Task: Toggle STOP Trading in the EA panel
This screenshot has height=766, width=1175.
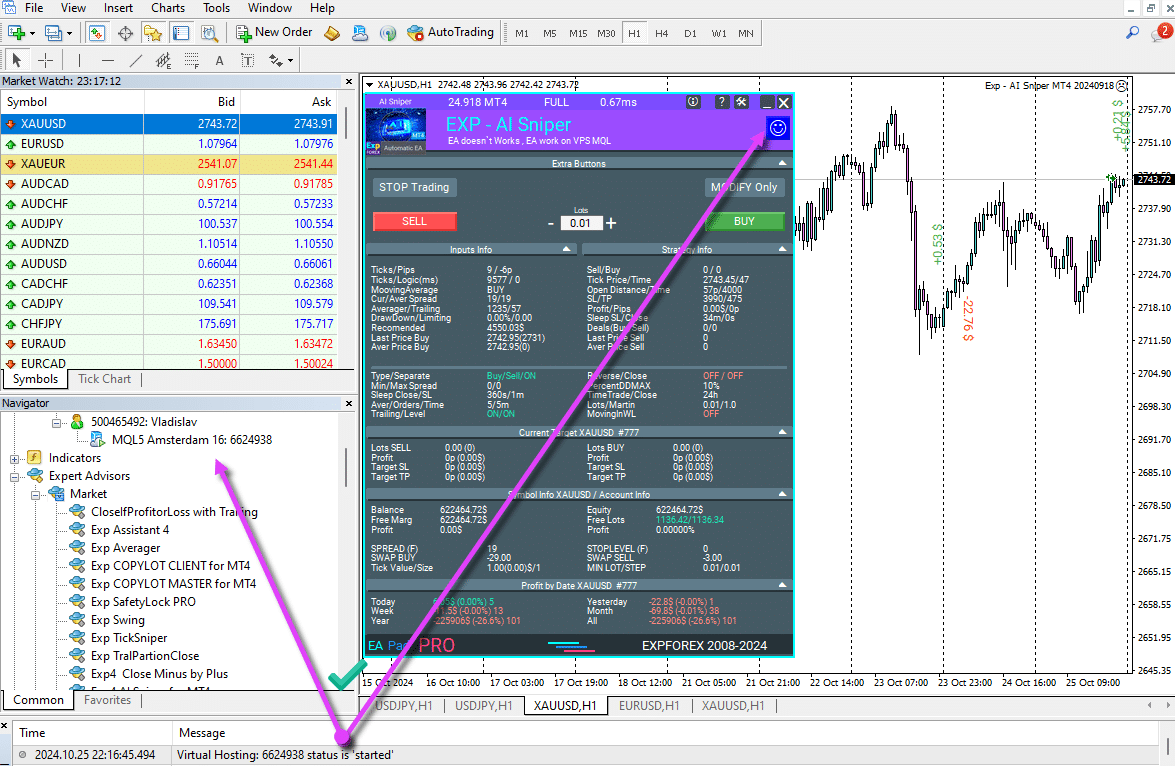Action: [x=414, y=187]
